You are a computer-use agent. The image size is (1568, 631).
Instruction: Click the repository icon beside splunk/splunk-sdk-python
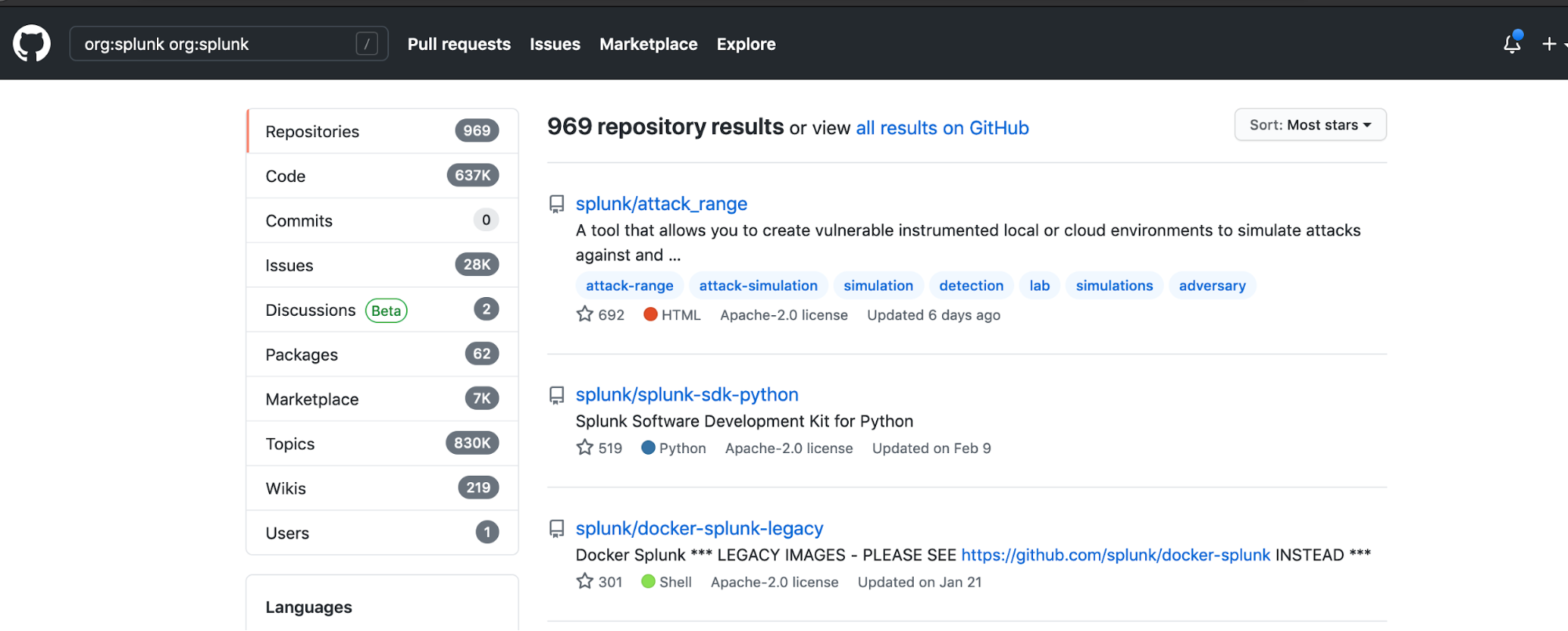click(557, 396)
